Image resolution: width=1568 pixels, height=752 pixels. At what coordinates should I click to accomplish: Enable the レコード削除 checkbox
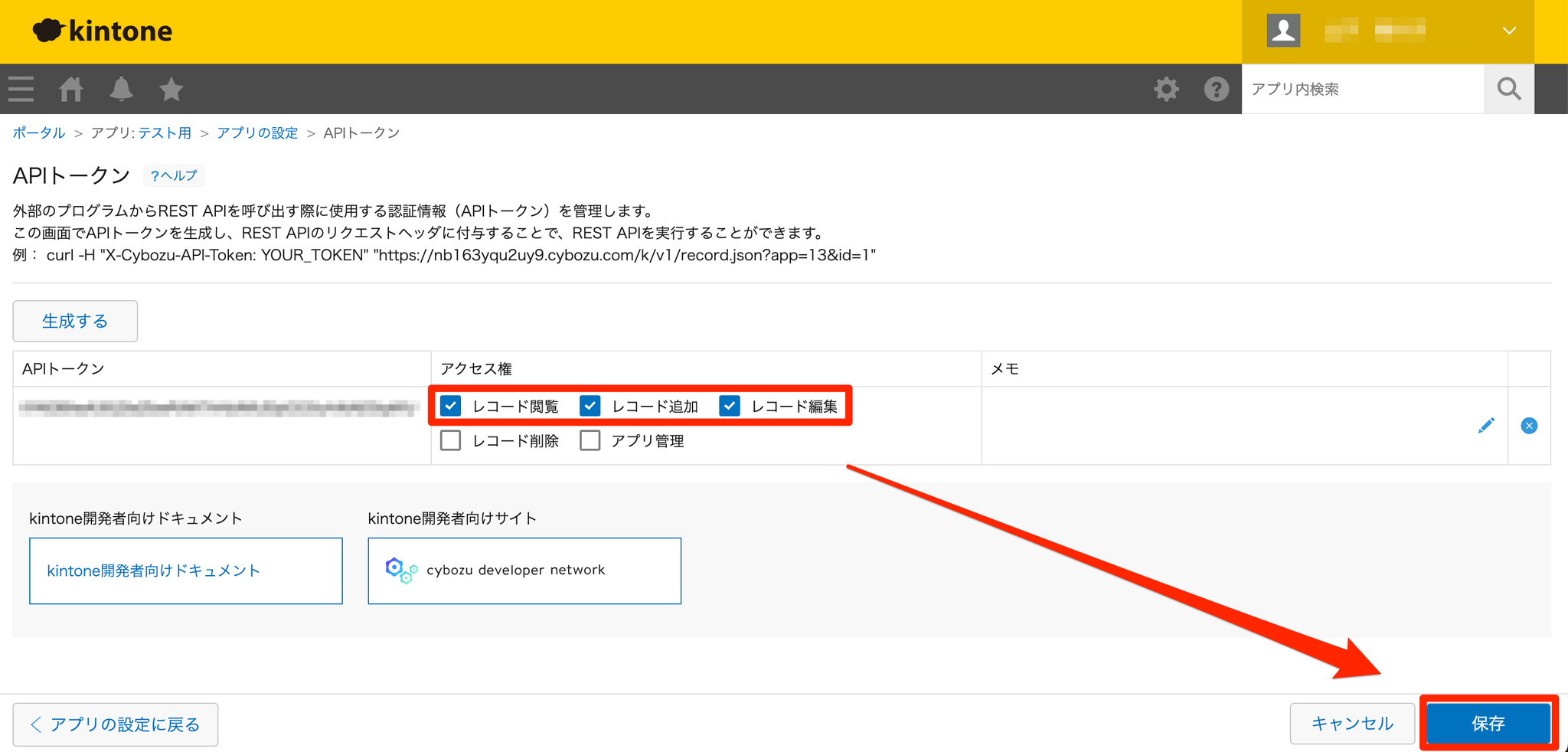click(451, 440)
